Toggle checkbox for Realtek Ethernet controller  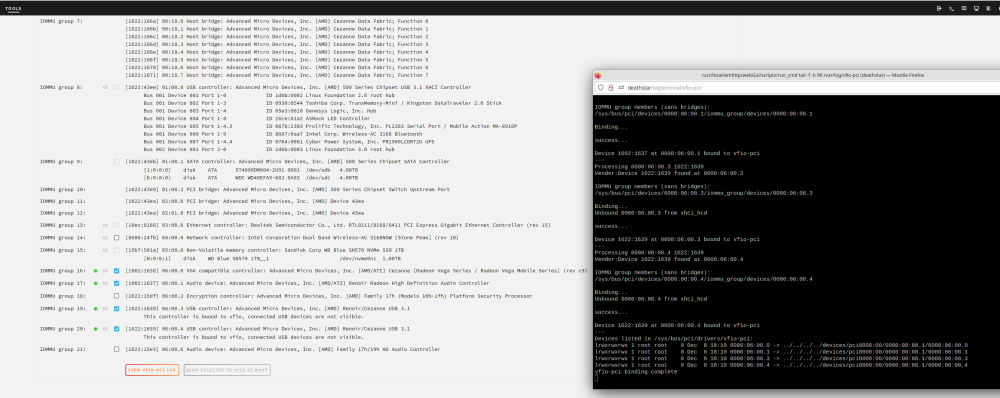tap(117, 225)
